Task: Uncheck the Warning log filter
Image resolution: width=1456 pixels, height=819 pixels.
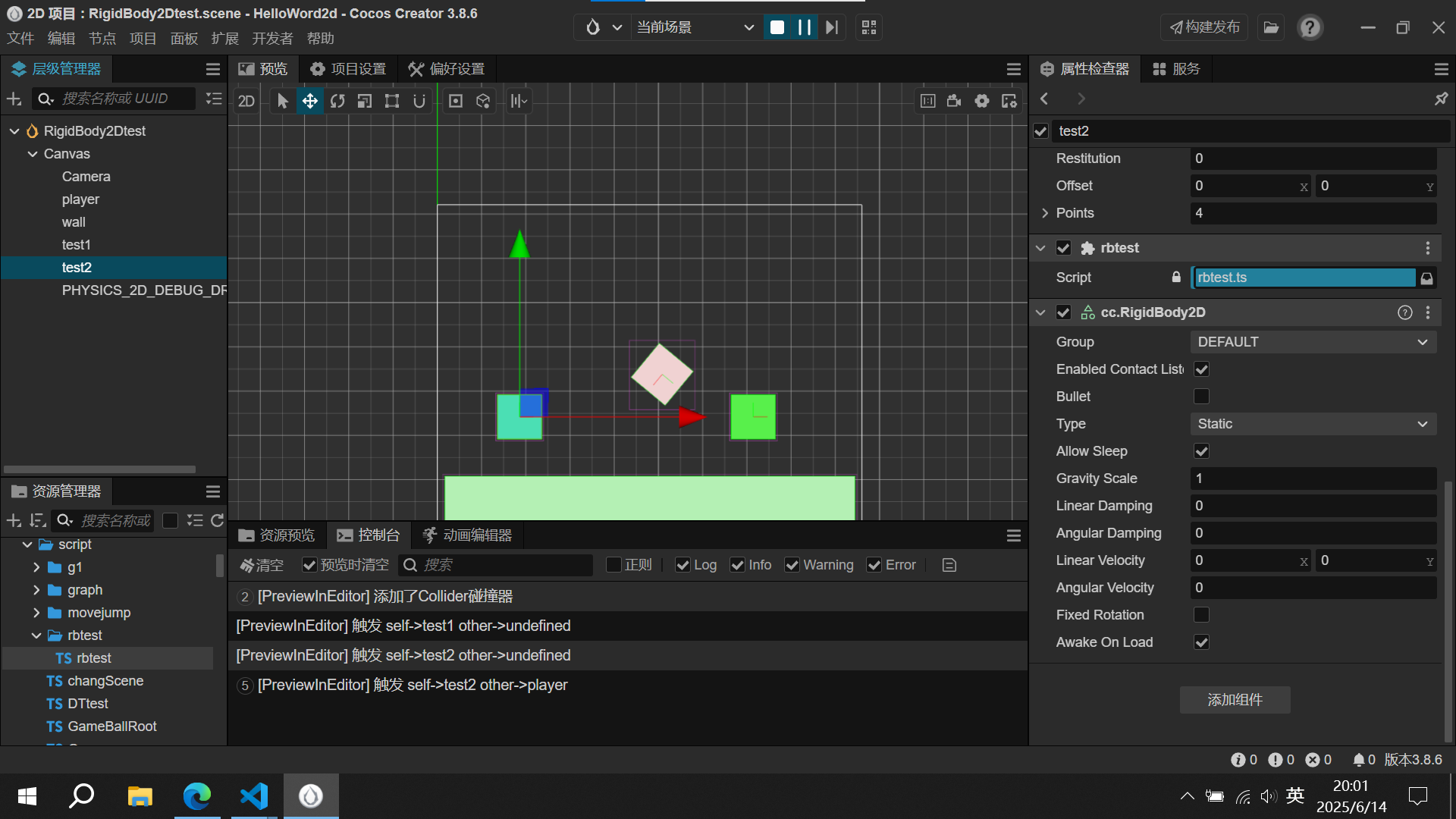Action: click(792, 565)
